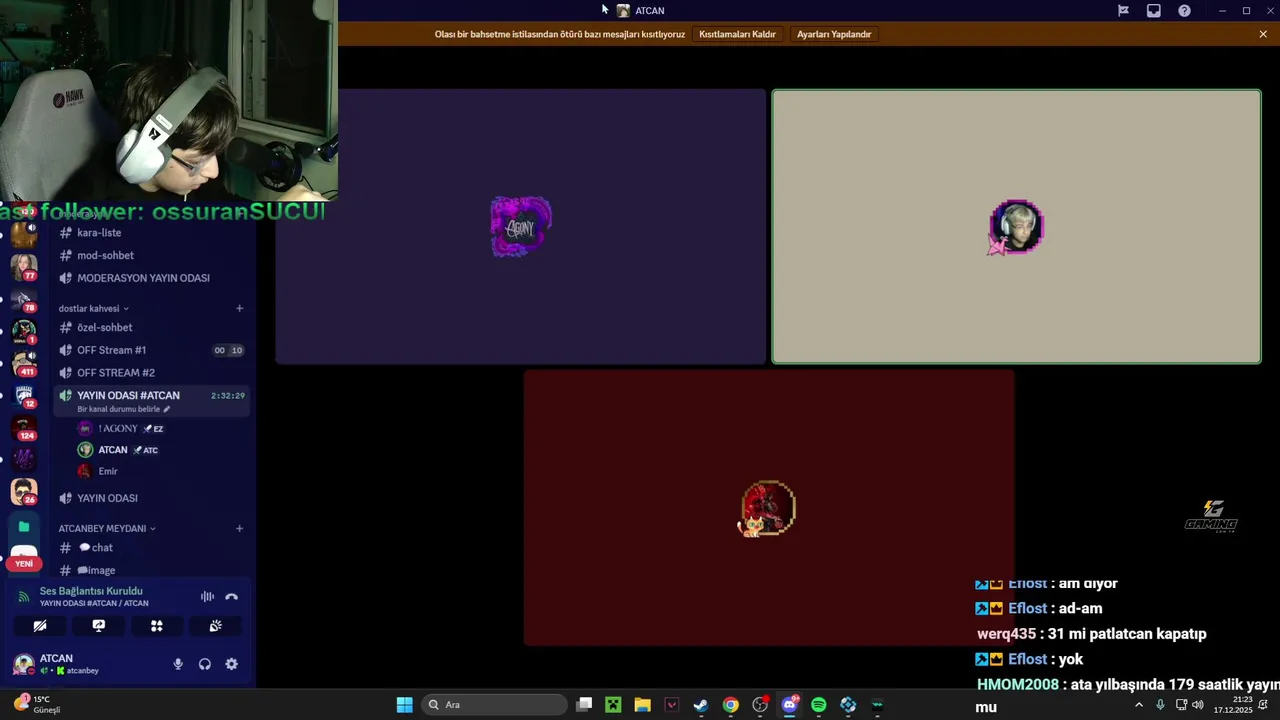Open server with 411 notification badge
1280x720 pixels.
[x=24, y=364]
